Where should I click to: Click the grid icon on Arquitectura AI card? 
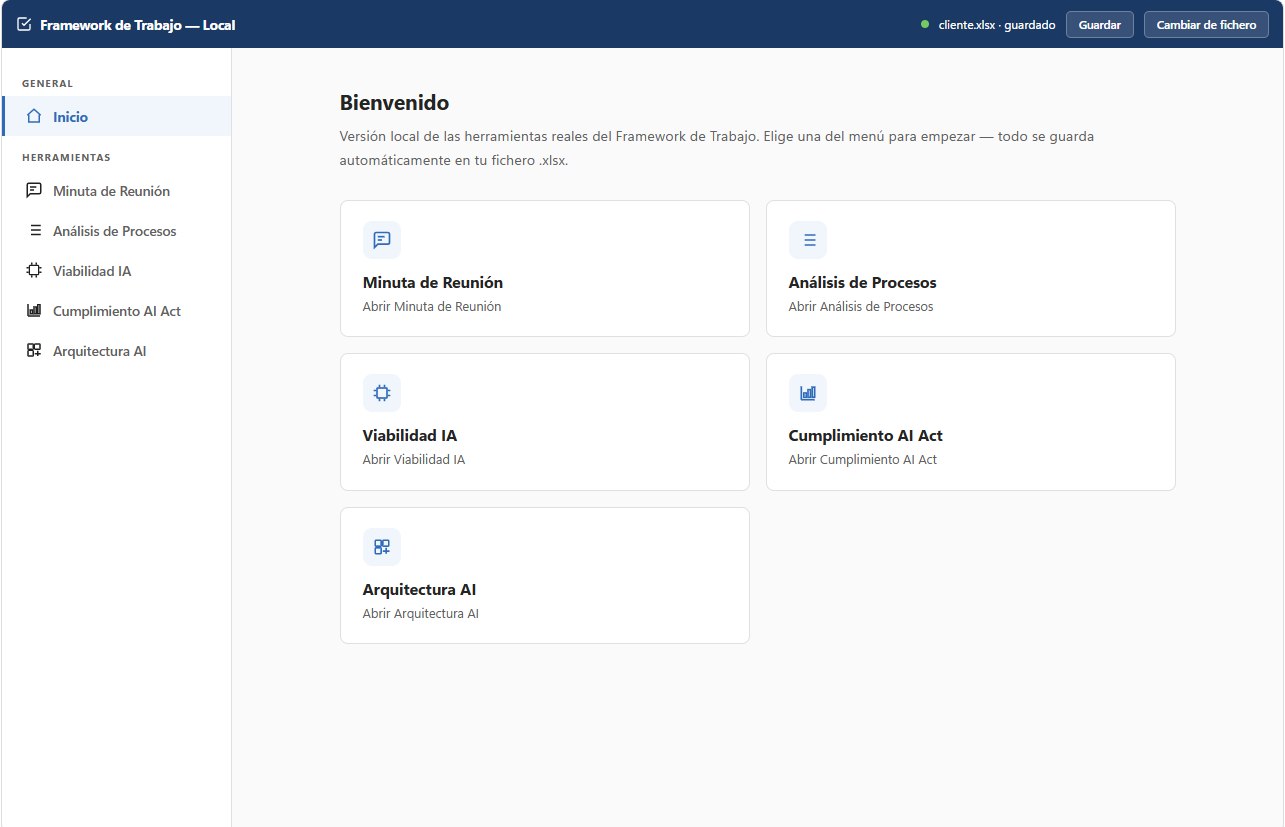click(381, 547)
